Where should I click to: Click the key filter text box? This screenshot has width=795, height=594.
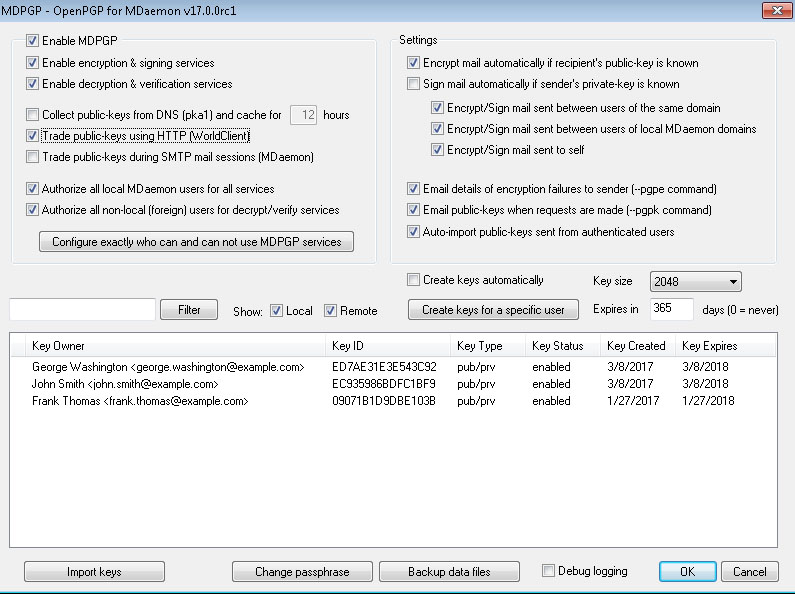(82, 310)
